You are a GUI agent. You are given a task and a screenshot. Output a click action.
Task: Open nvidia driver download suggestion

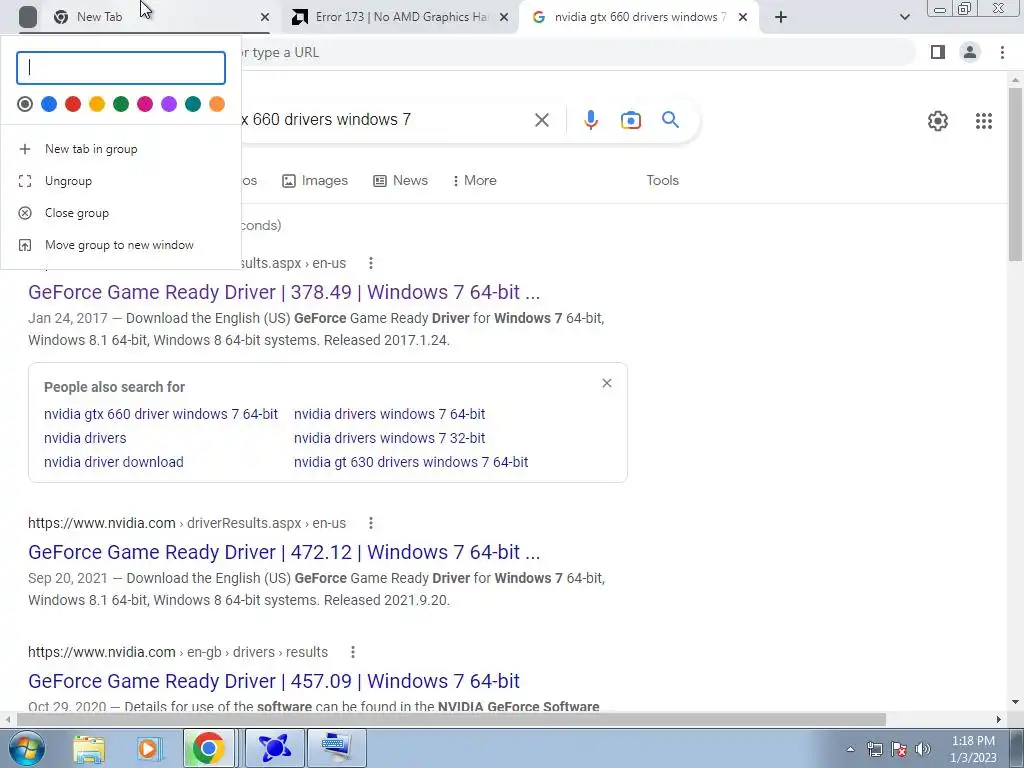point(114,462)
